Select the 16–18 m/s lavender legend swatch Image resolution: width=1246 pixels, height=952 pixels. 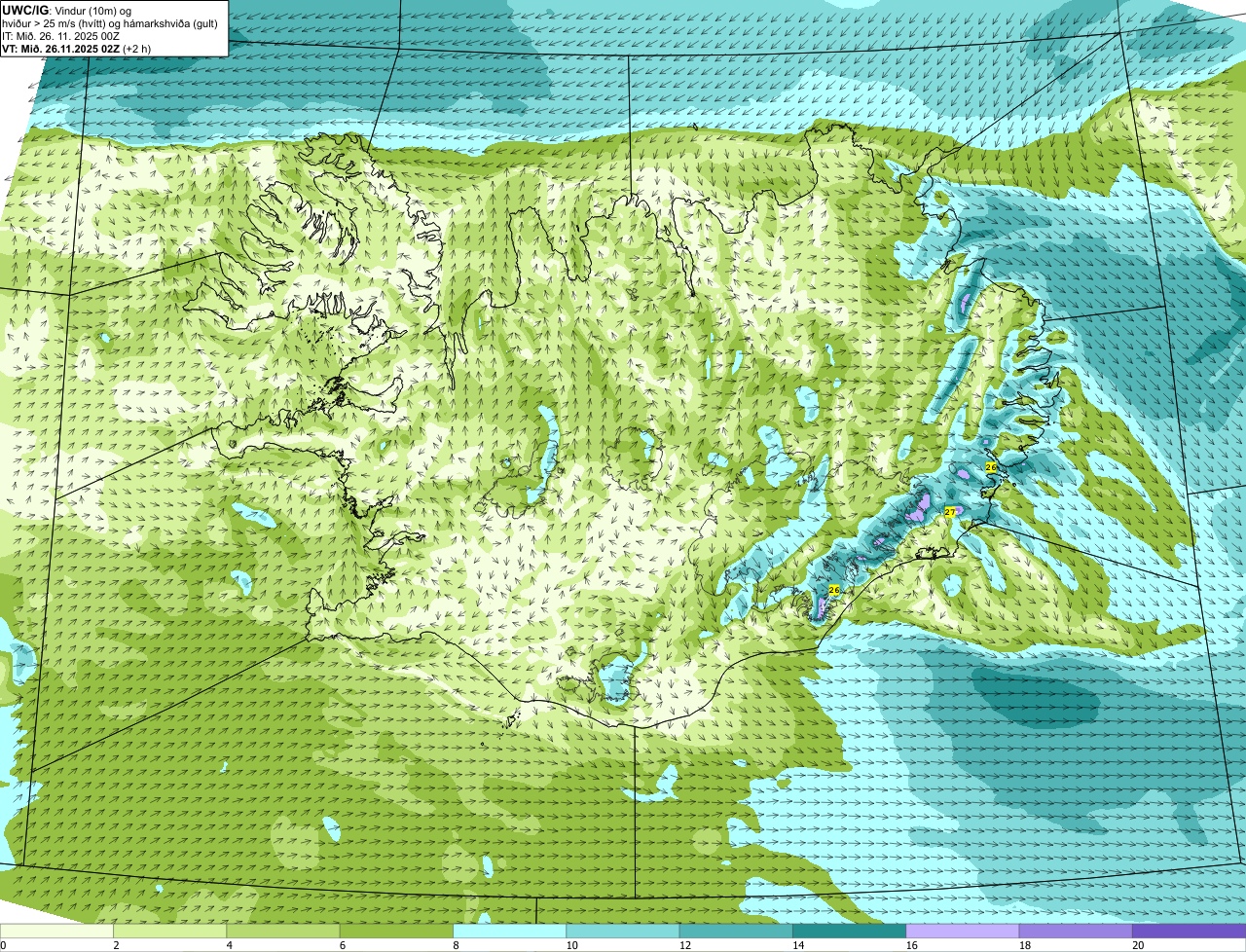963,931
